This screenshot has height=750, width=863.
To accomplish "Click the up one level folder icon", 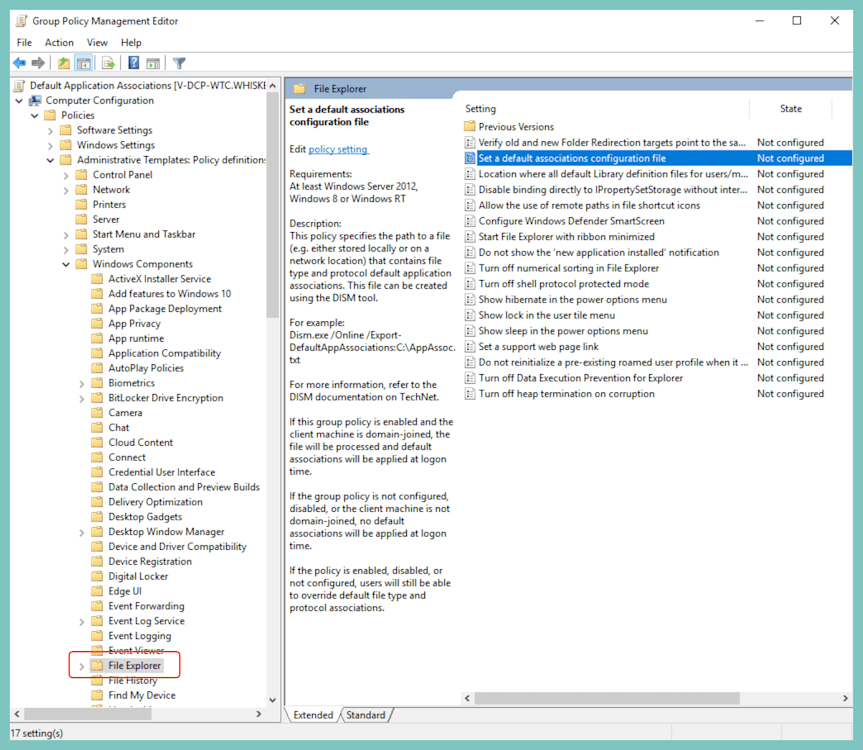I will [x=63, y=63].
